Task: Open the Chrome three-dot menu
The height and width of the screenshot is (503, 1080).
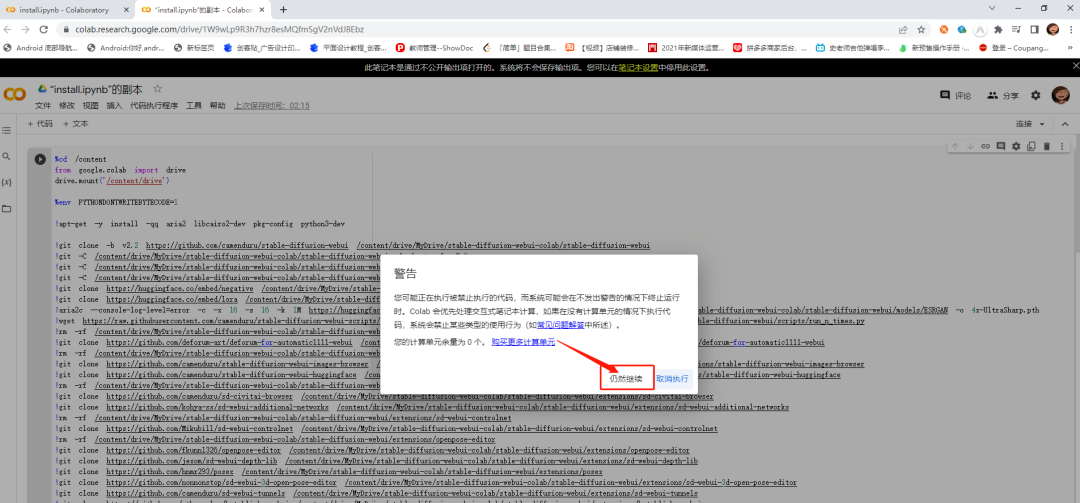Action: 1070,30
